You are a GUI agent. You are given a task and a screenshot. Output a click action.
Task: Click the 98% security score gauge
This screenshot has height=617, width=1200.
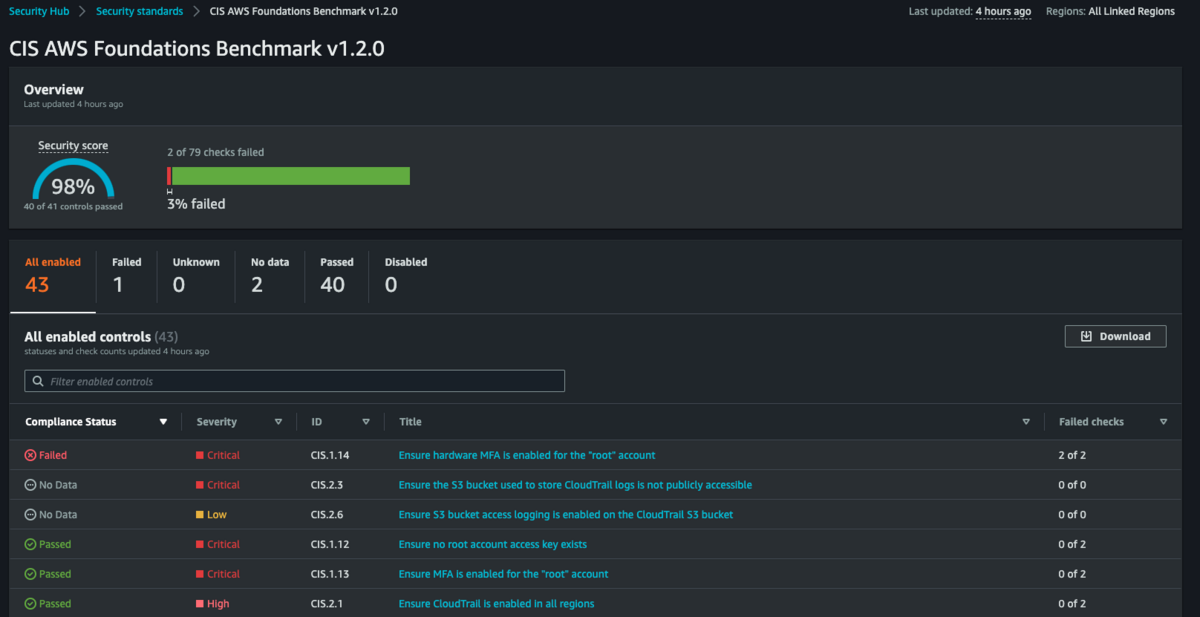(x=73, y=180)
